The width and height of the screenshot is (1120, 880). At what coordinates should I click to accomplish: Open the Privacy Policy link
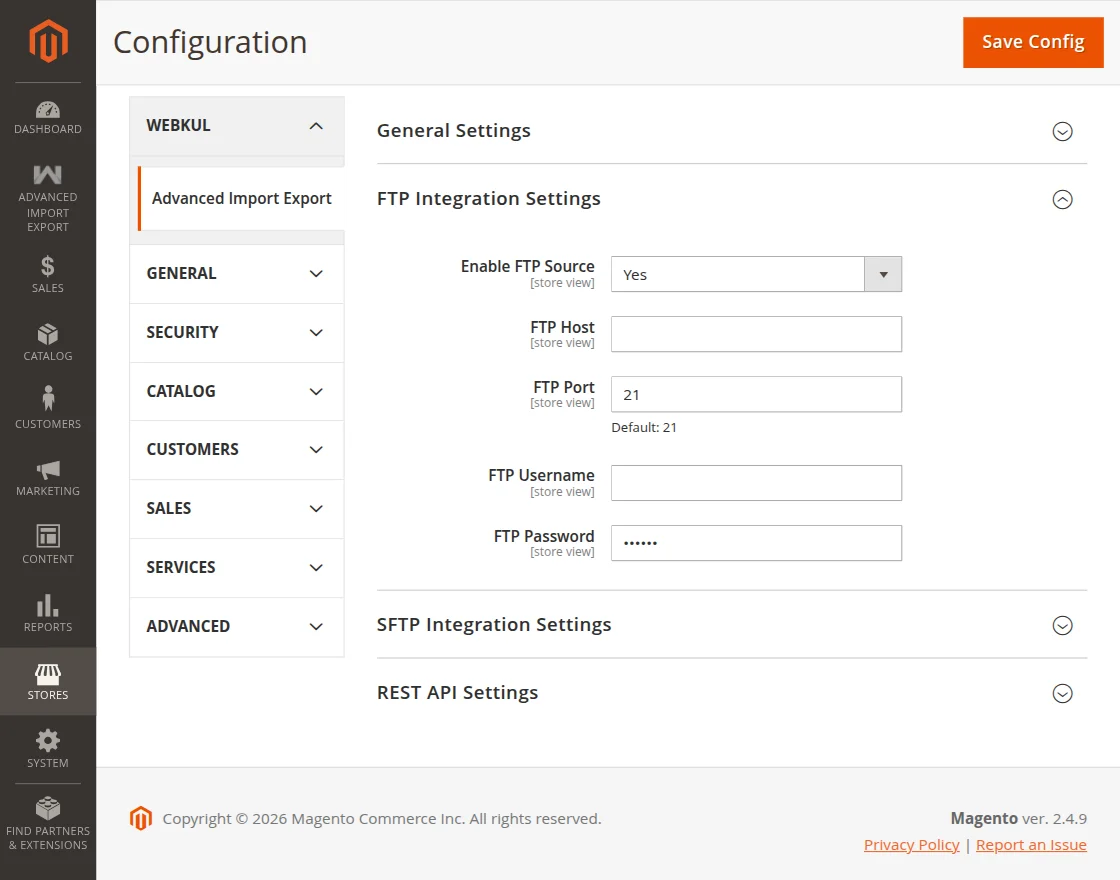(x=911, y=845)
